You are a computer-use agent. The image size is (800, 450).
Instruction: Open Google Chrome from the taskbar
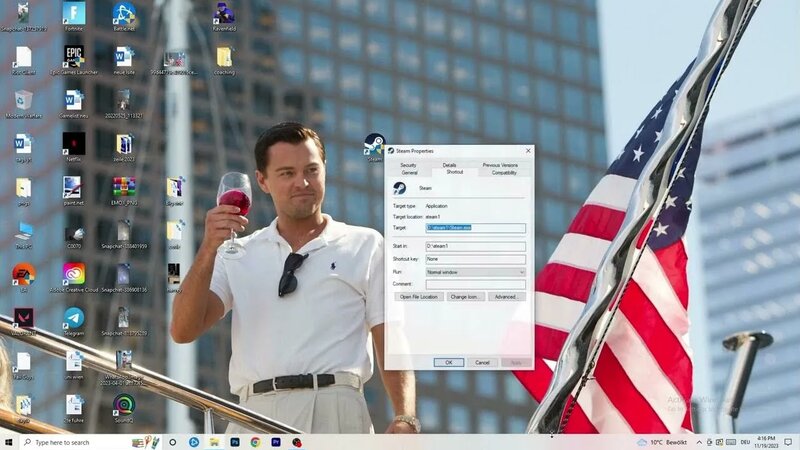[x=255, y=442]
